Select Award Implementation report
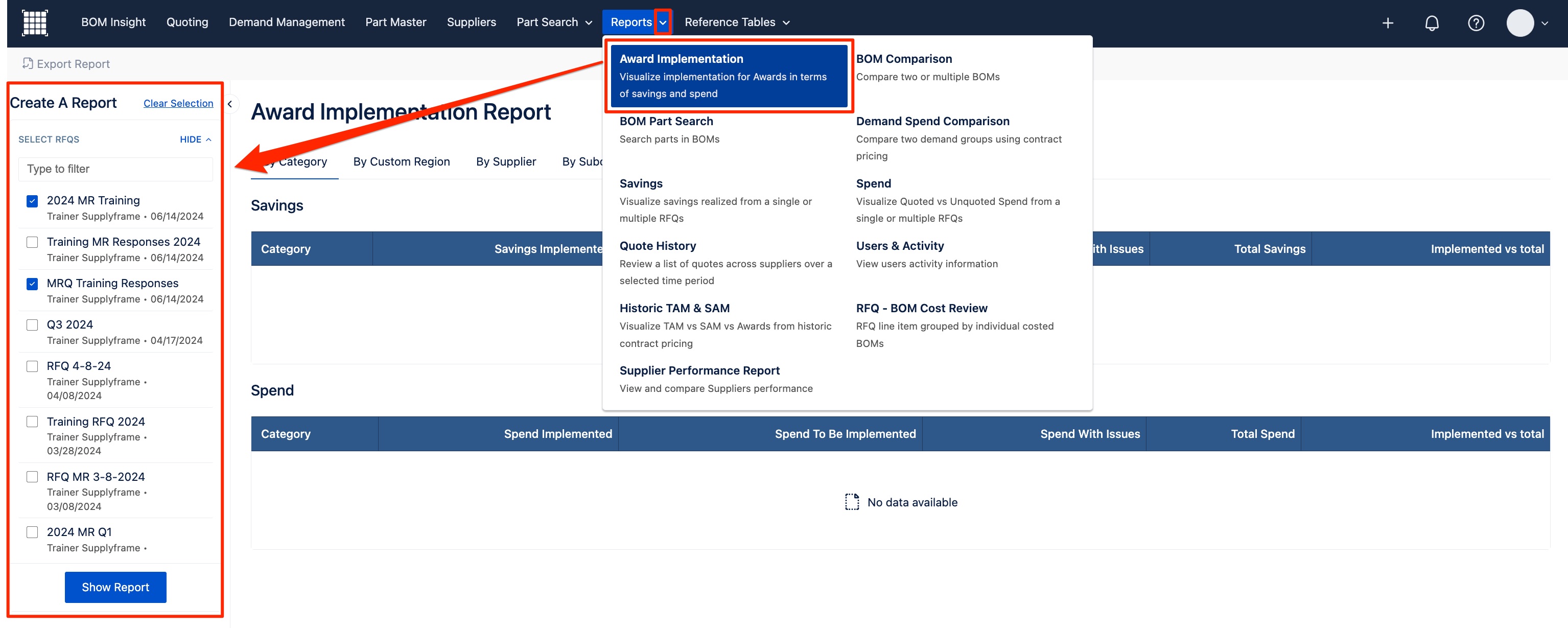This screenshot has width=1568, height=628. [x=729, y=76]
